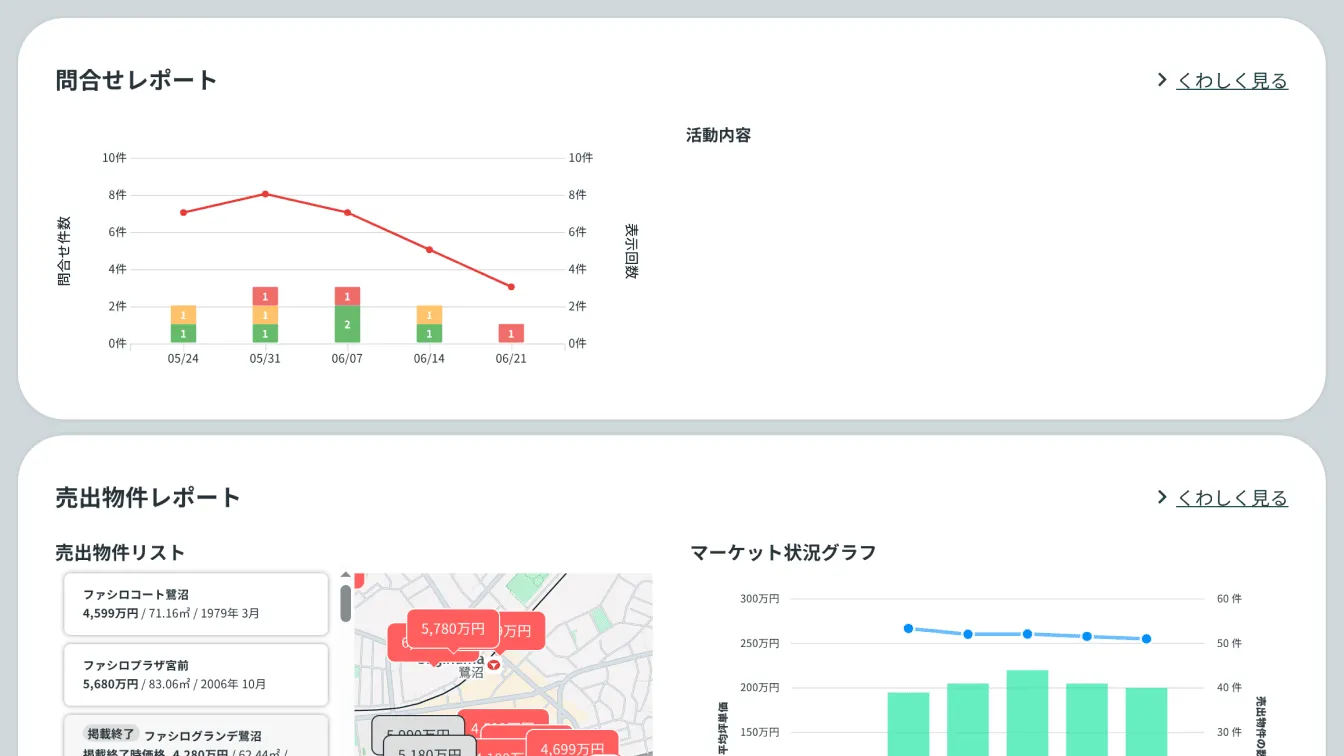This screenshot has height=756, width=1344.
Task: Click the tallest green bar in market chart
Action: point(1027,713)
